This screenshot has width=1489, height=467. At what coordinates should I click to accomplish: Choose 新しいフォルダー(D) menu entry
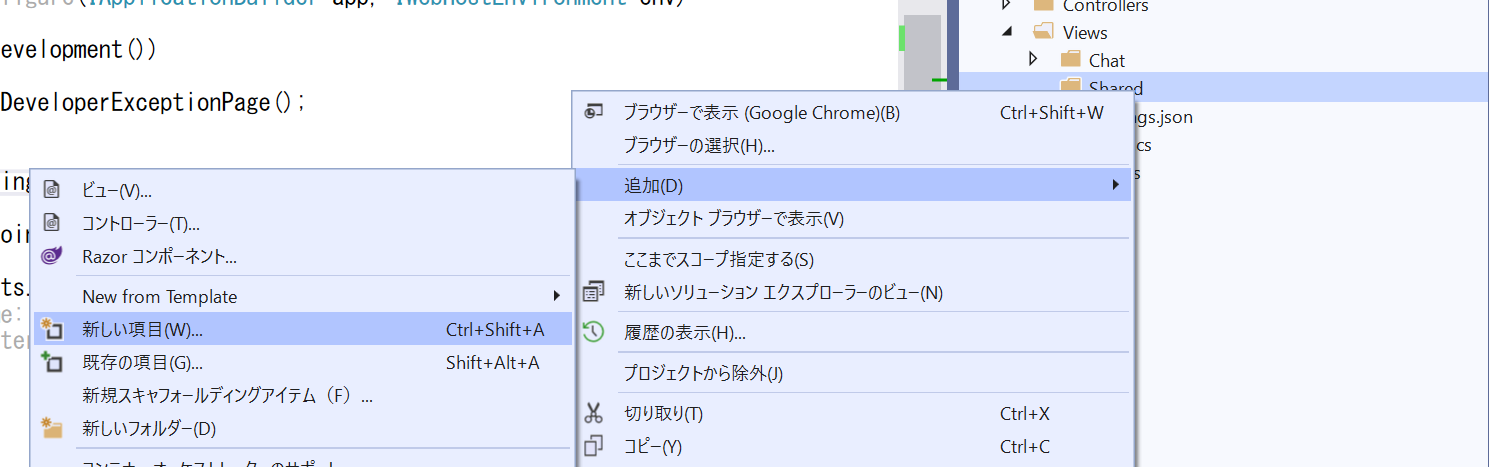click(x=302, y=428)
